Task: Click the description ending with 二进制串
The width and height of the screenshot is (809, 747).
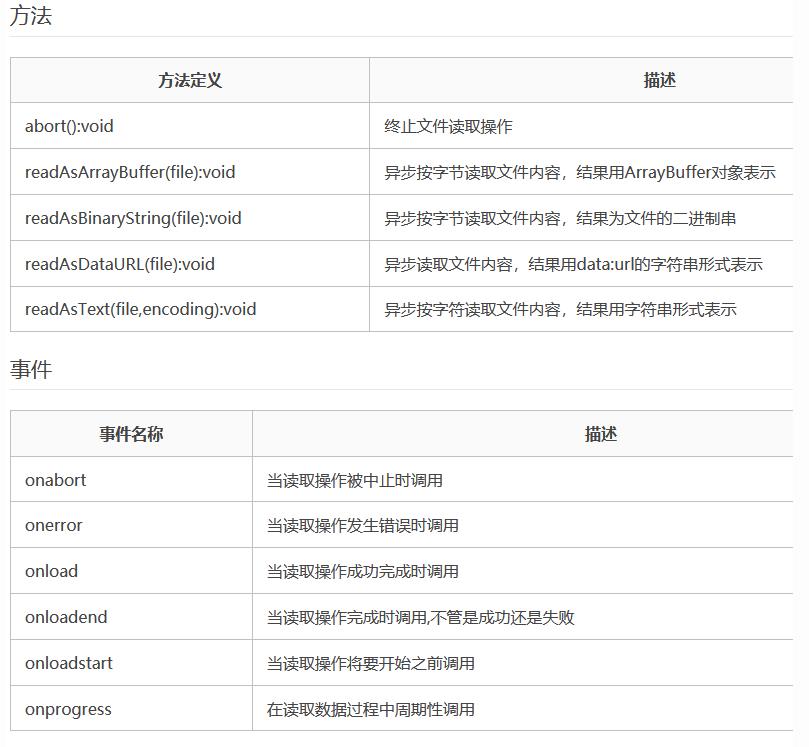Action: 560,218
